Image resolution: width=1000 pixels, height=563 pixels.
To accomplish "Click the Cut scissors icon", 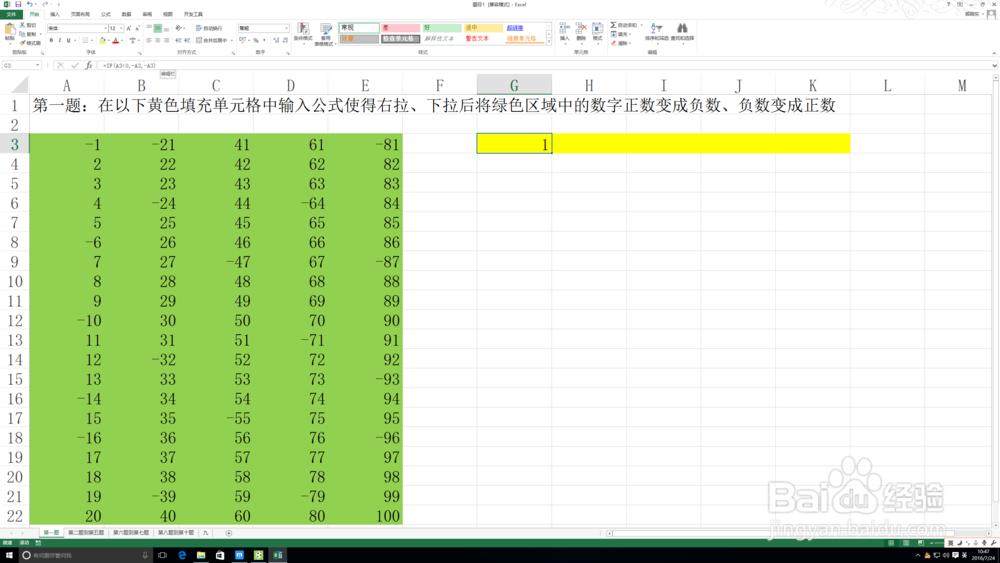I will click(x=22, y=25).
